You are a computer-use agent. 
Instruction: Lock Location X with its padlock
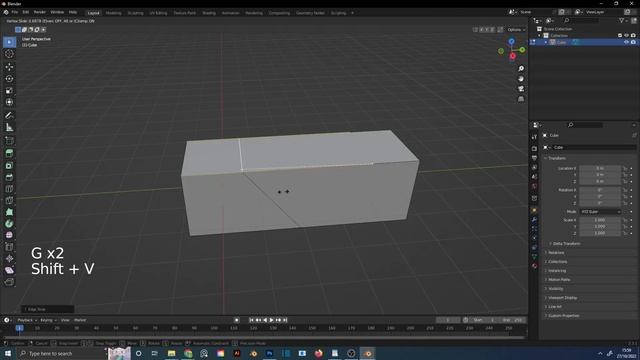coord(625,168)
